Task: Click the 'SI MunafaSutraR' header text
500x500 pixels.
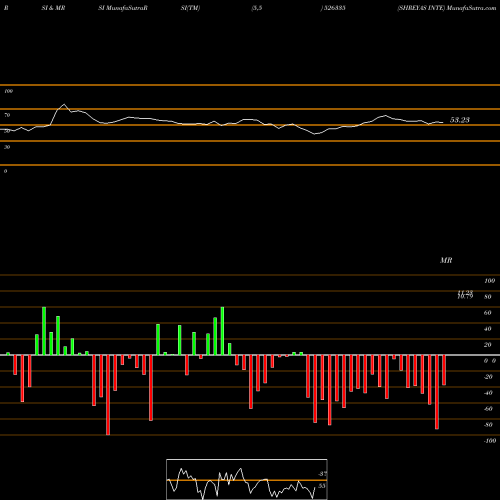Action: [123, 8]
